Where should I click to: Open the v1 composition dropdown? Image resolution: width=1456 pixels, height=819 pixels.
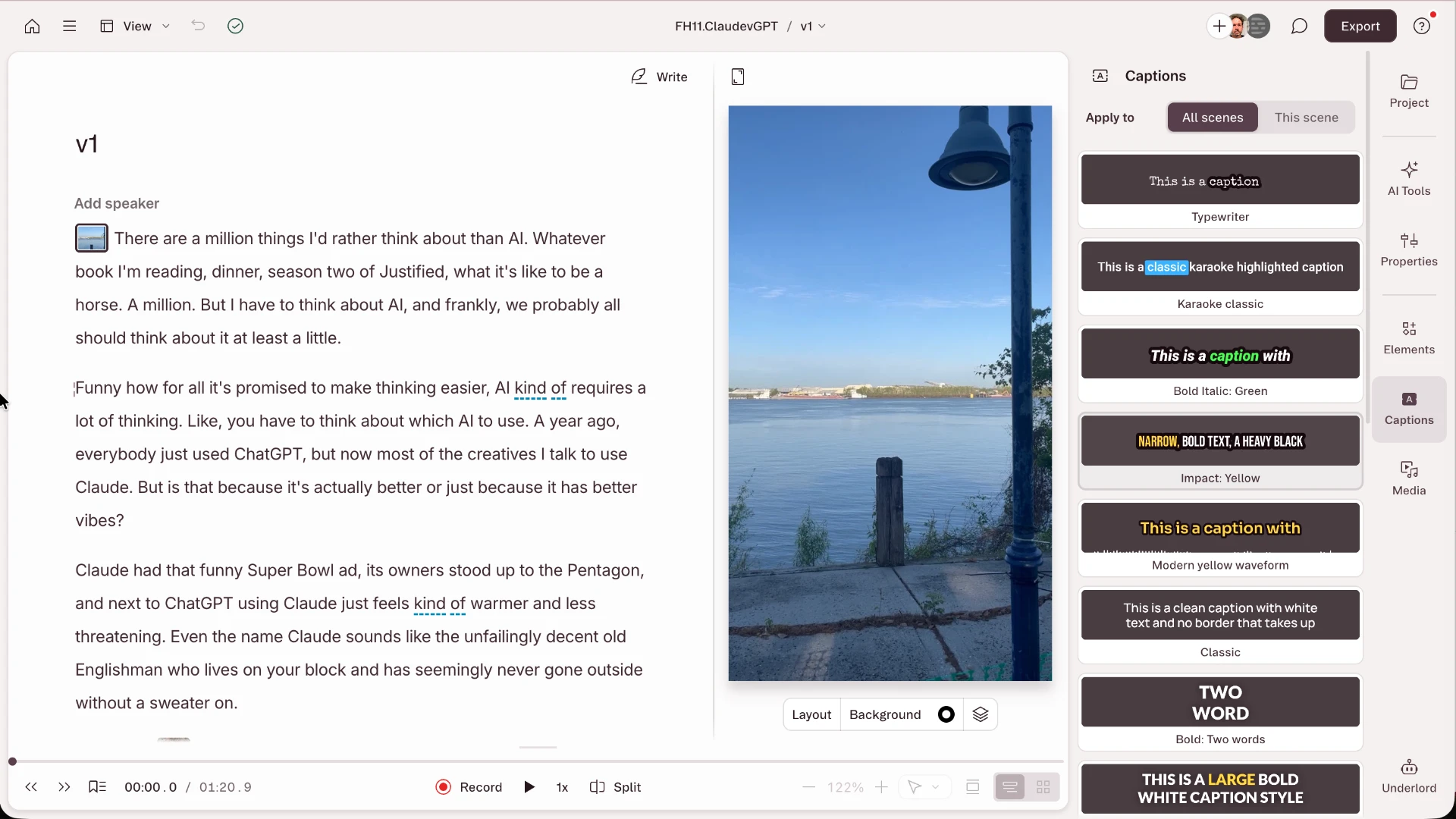[813, 26]
